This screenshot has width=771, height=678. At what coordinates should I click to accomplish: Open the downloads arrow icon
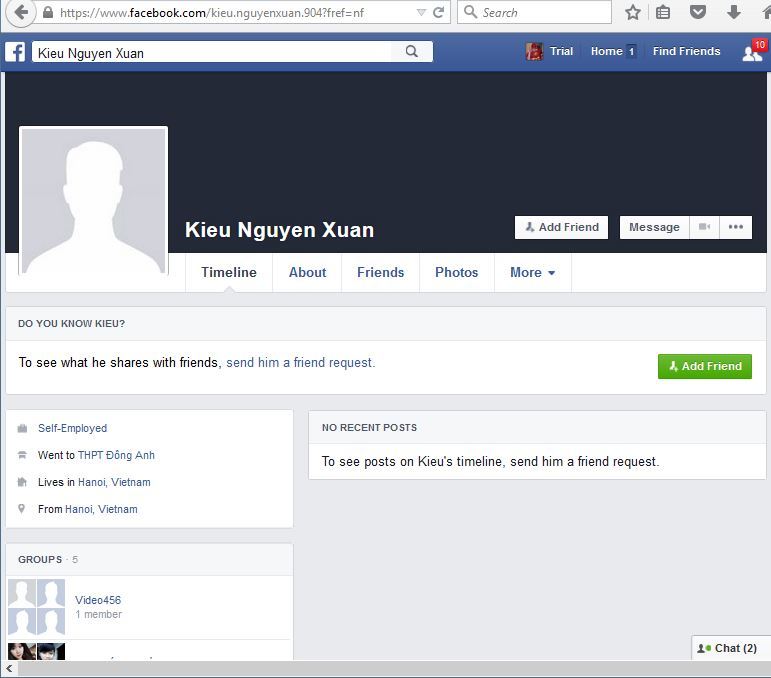click(734, 12)
